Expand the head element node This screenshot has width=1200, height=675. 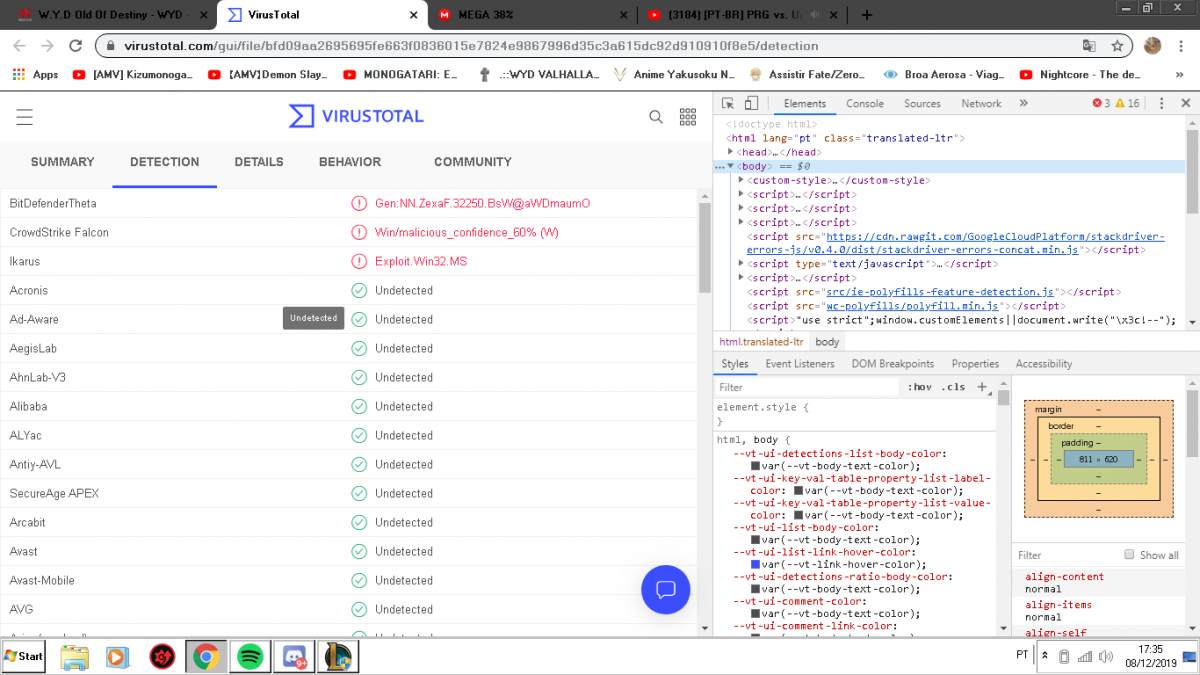[731, 152]
